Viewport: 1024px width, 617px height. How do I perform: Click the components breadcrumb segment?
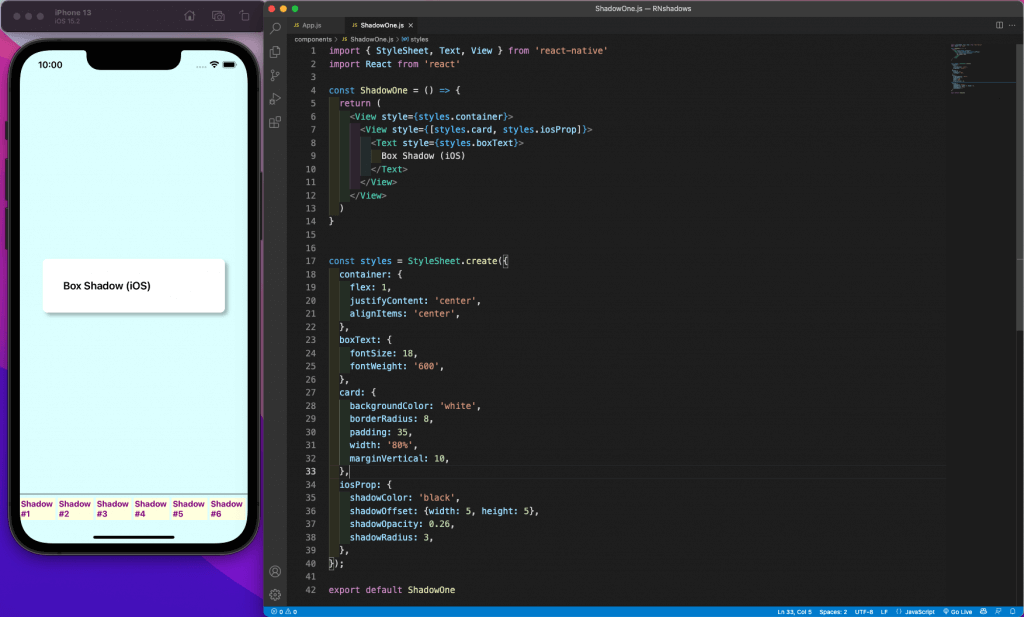pos(313,39)
